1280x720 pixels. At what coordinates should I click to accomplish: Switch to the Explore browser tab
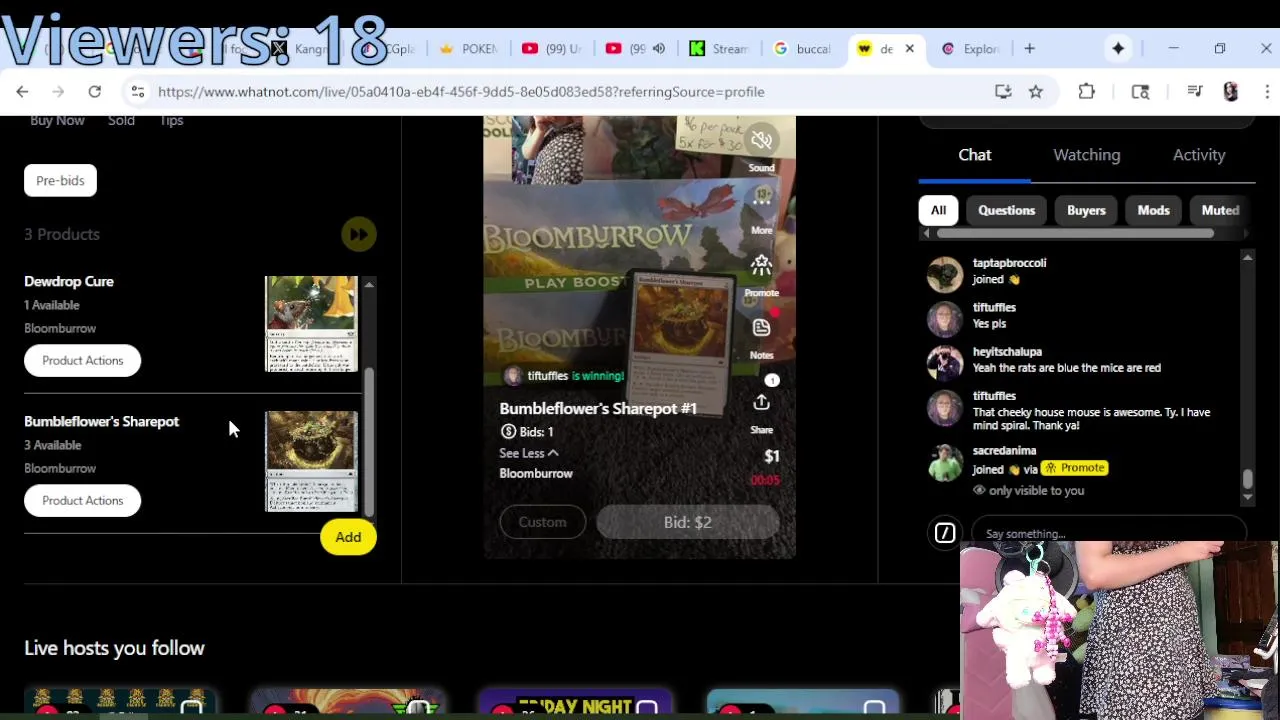click(971, 49)
